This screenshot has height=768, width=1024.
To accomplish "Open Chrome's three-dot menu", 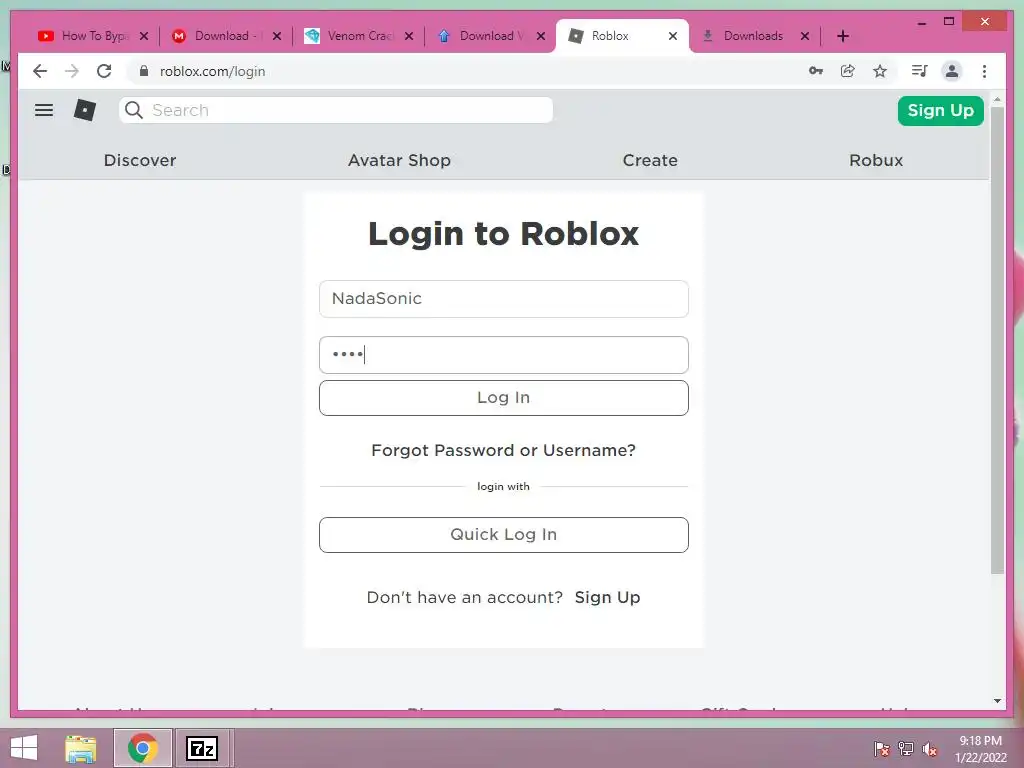I will (984, 71).
